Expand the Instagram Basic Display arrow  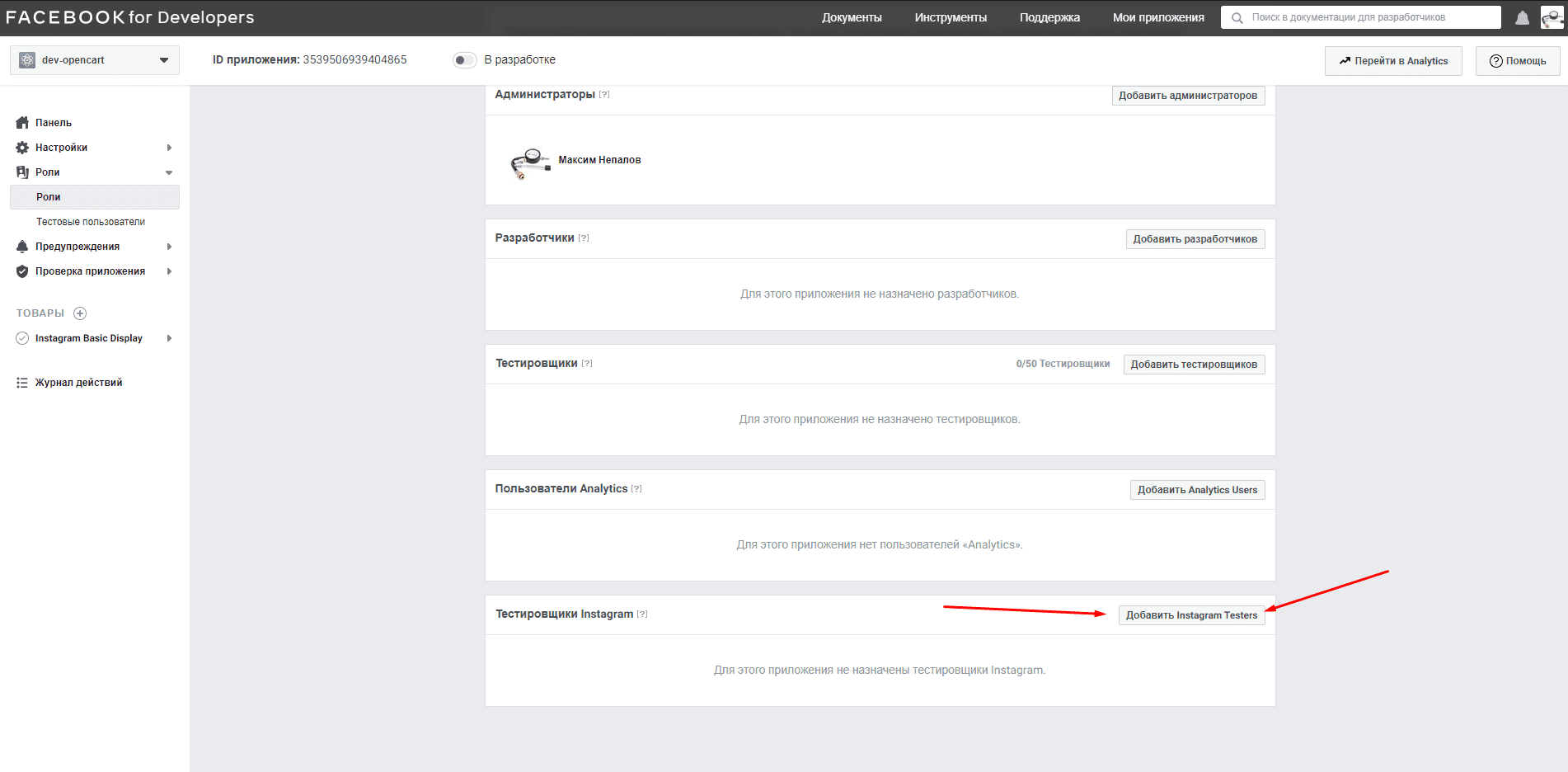pos(169,338)
